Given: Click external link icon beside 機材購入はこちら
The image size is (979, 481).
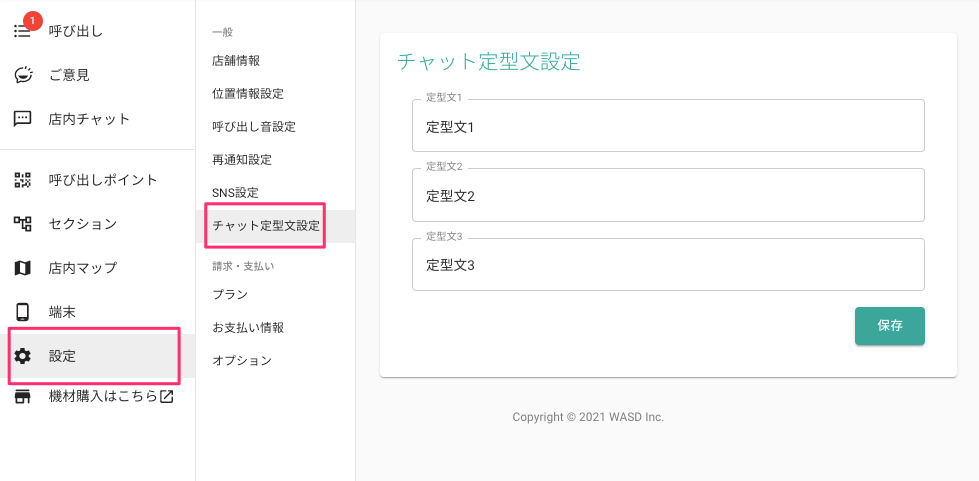Looking at the screenshot, I should (166, 396).
